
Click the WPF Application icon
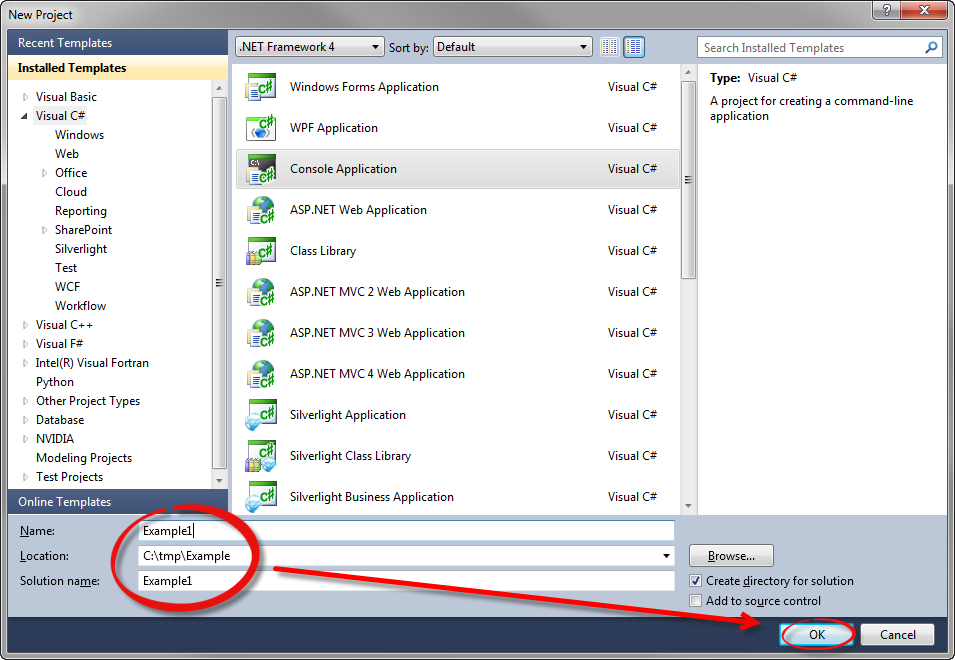(x=261, y=128)
